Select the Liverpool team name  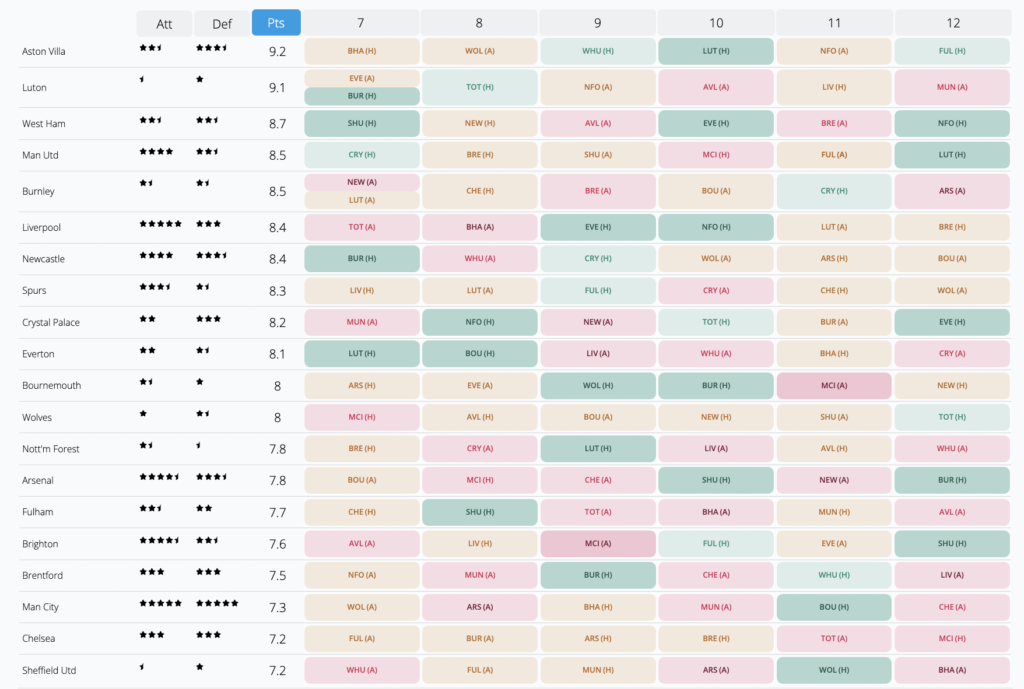click(x=41, y=227)
